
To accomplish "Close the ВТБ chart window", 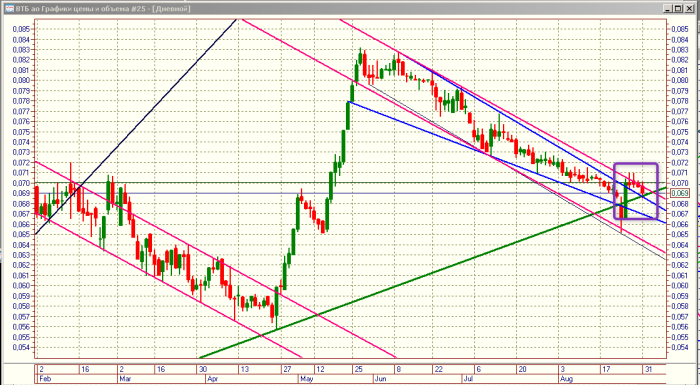I will coord(688,8).
